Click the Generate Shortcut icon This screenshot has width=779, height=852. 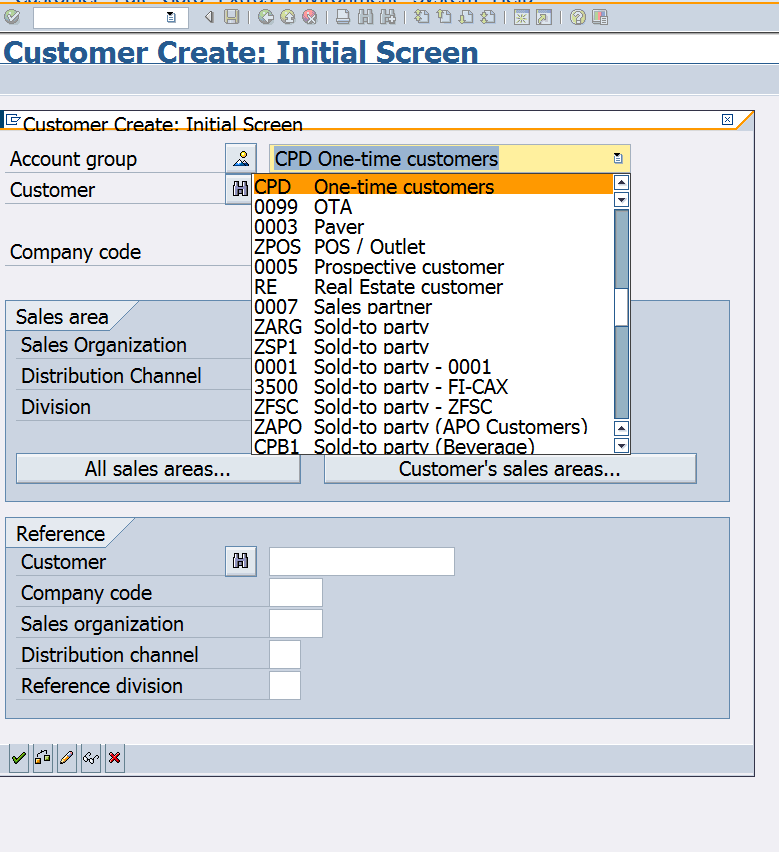click(544, 17)
